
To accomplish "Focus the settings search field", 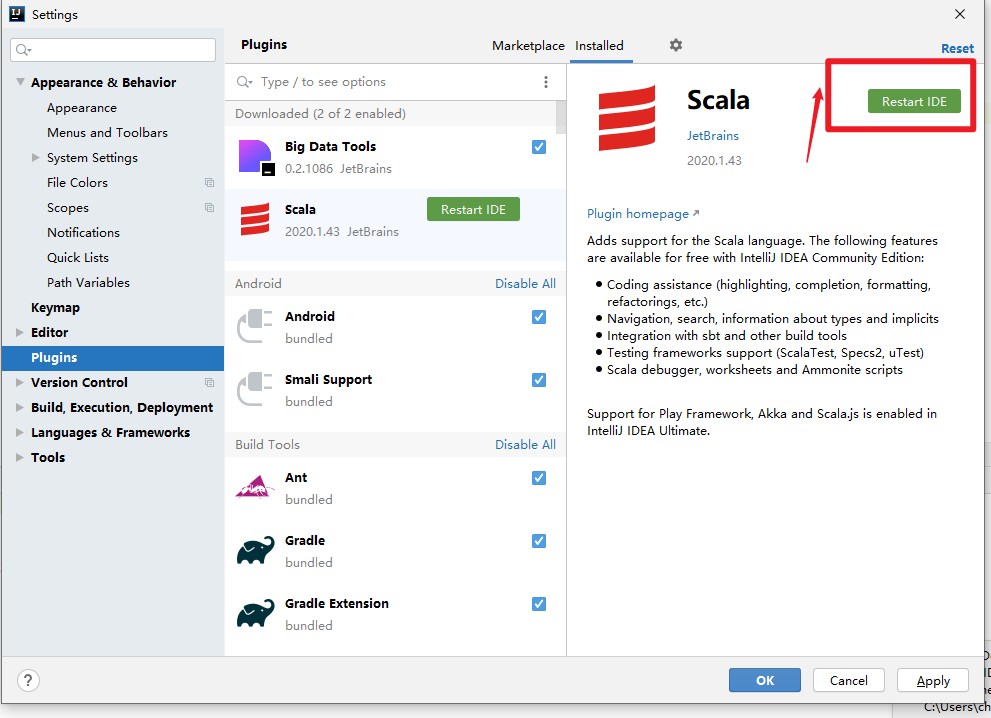I will 112,50.
